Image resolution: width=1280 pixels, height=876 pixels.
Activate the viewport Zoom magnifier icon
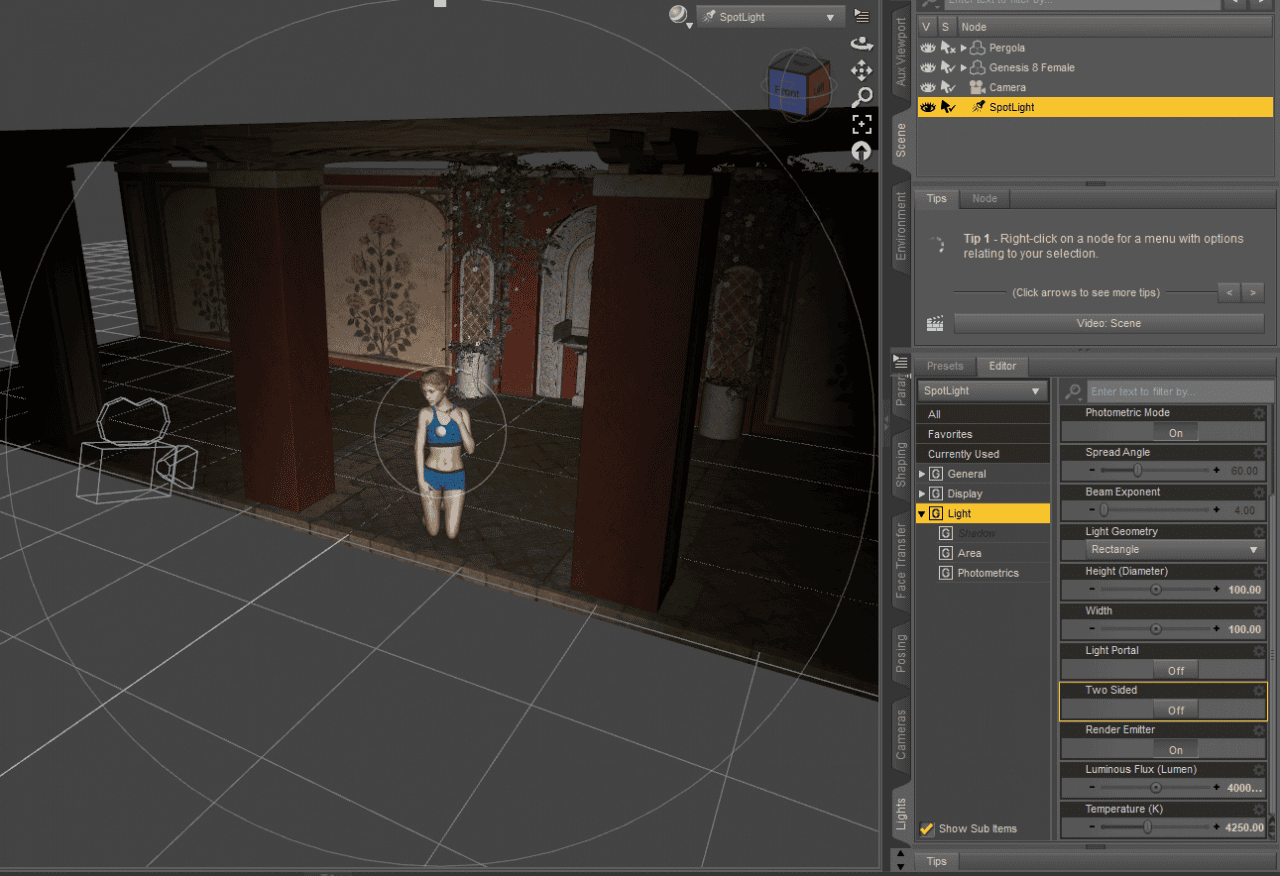(x=861, y=97)
